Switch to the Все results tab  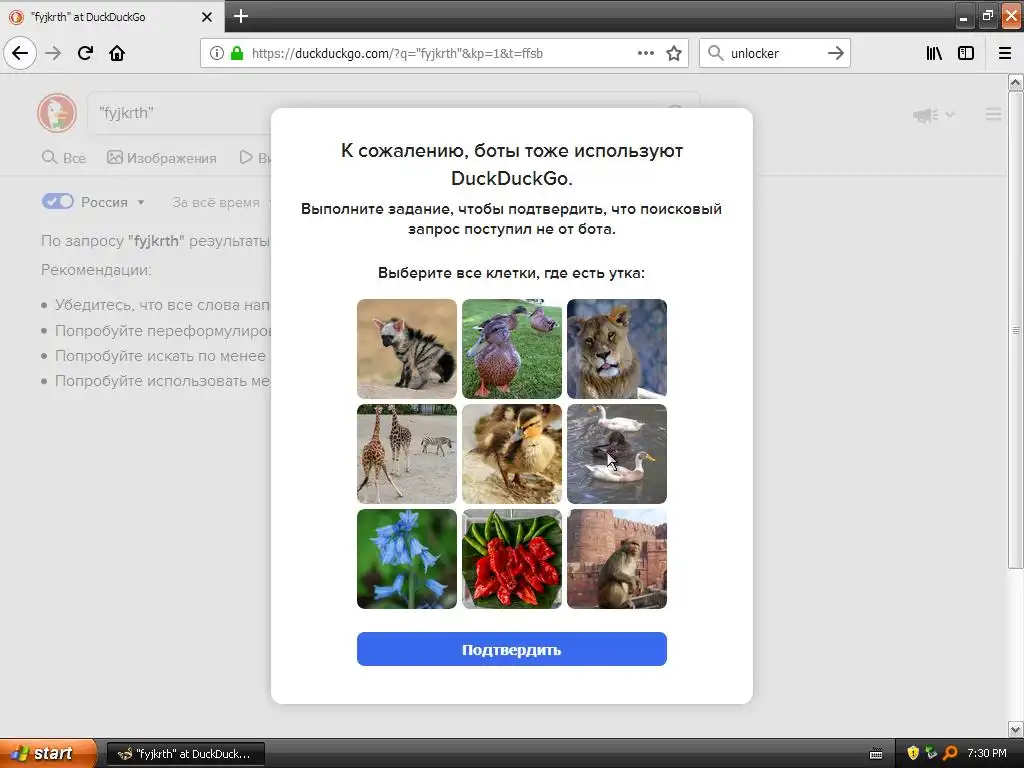(64, 158)
